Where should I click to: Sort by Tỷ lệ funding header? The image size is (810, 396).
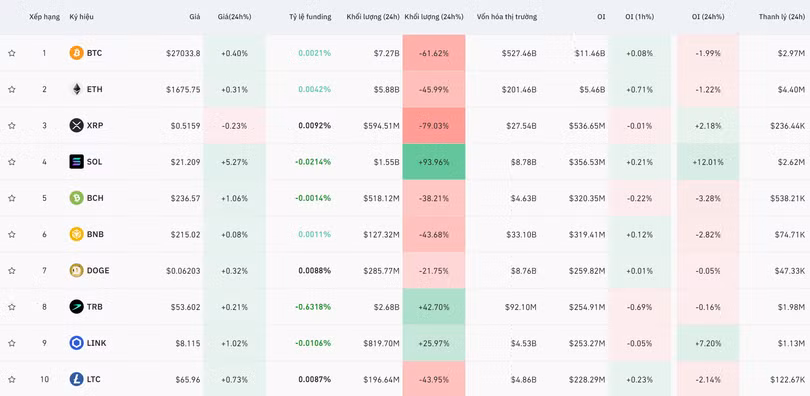(310, 17)
